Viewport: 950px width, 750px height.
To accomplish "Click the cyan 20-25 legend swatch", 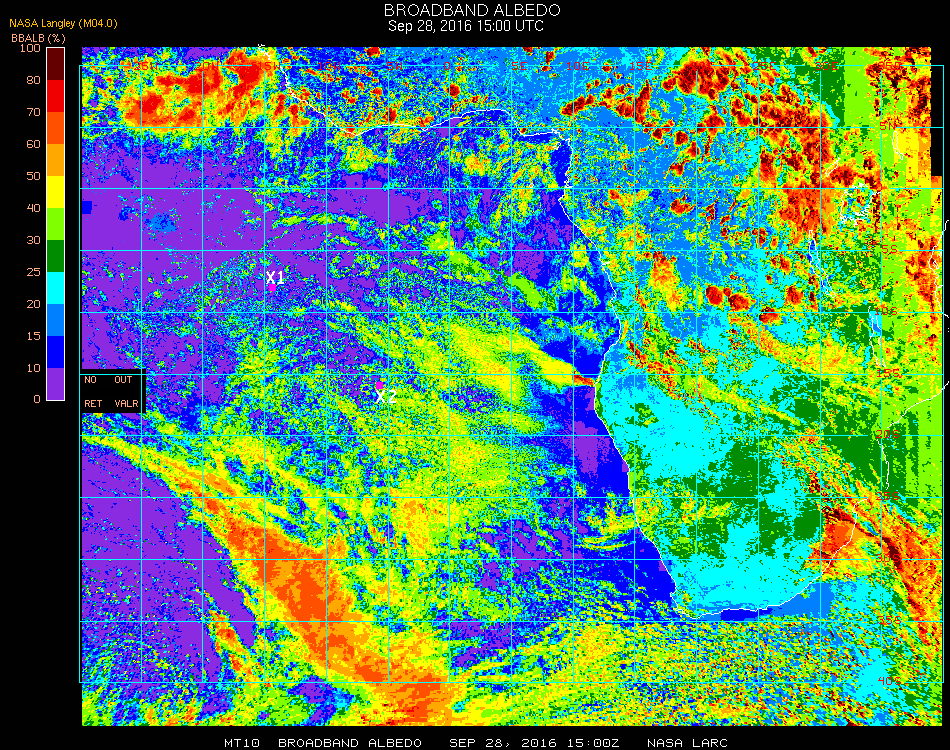I will point(56,288).
